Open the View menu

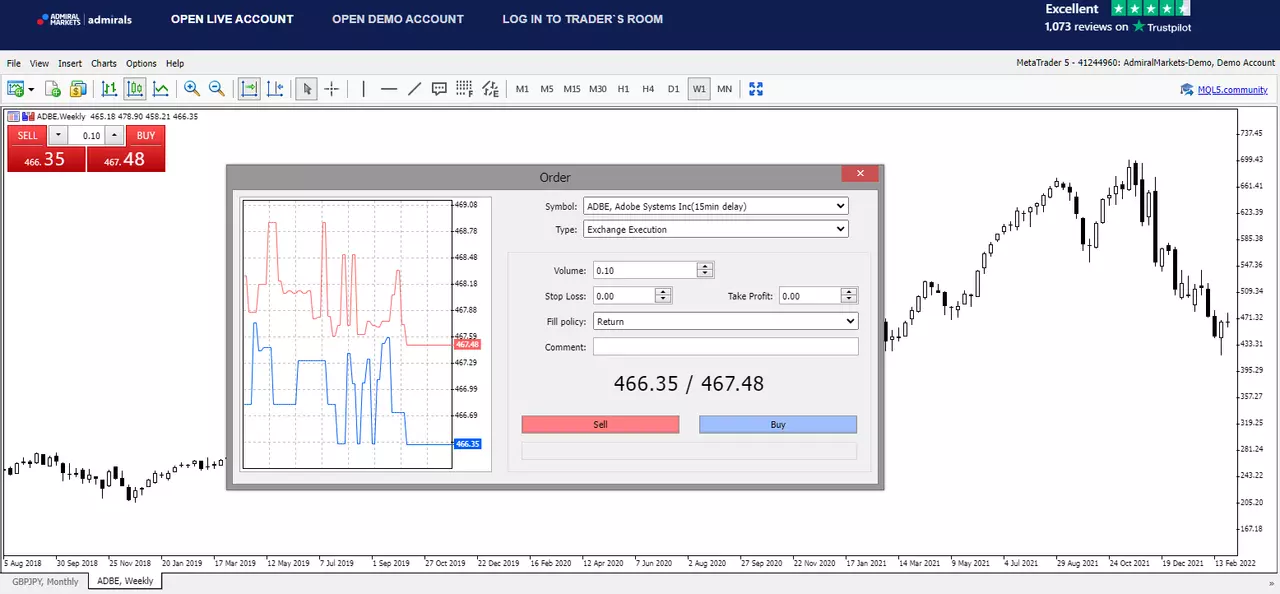pyautogui.click(x=39, y=63)
